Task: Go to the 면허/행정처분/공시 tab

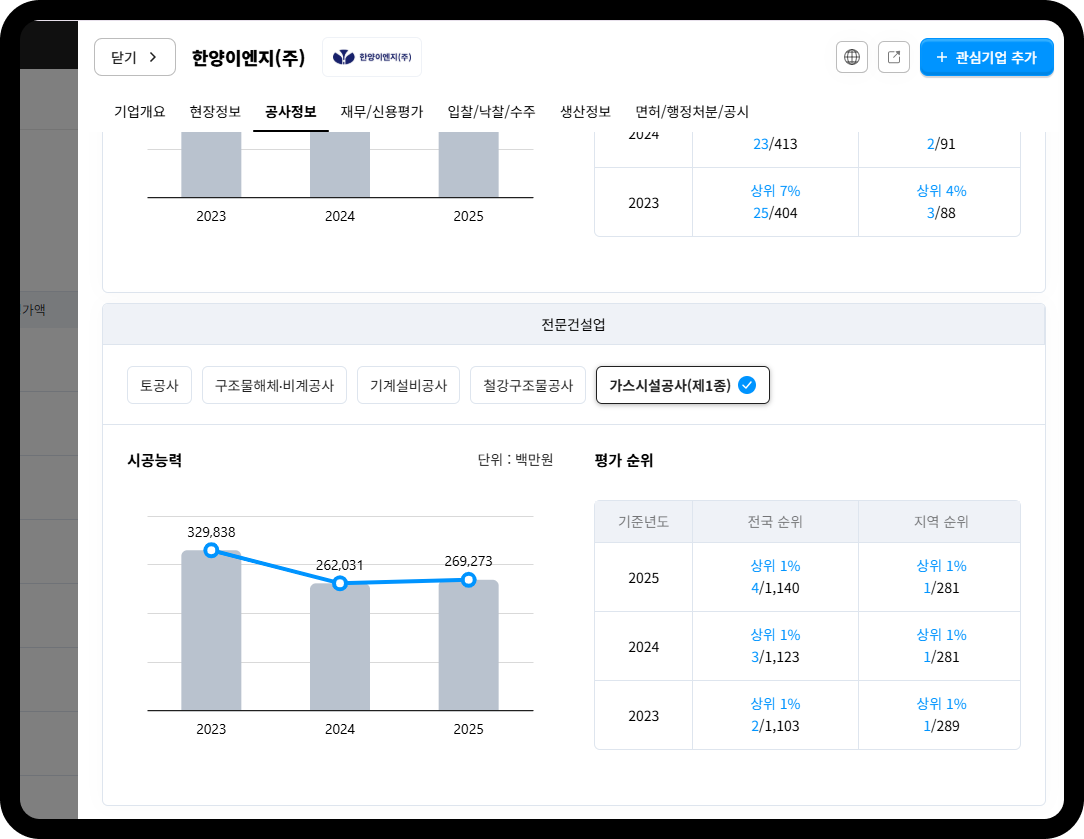Action: pyautogui.click(x=692, y=111)
